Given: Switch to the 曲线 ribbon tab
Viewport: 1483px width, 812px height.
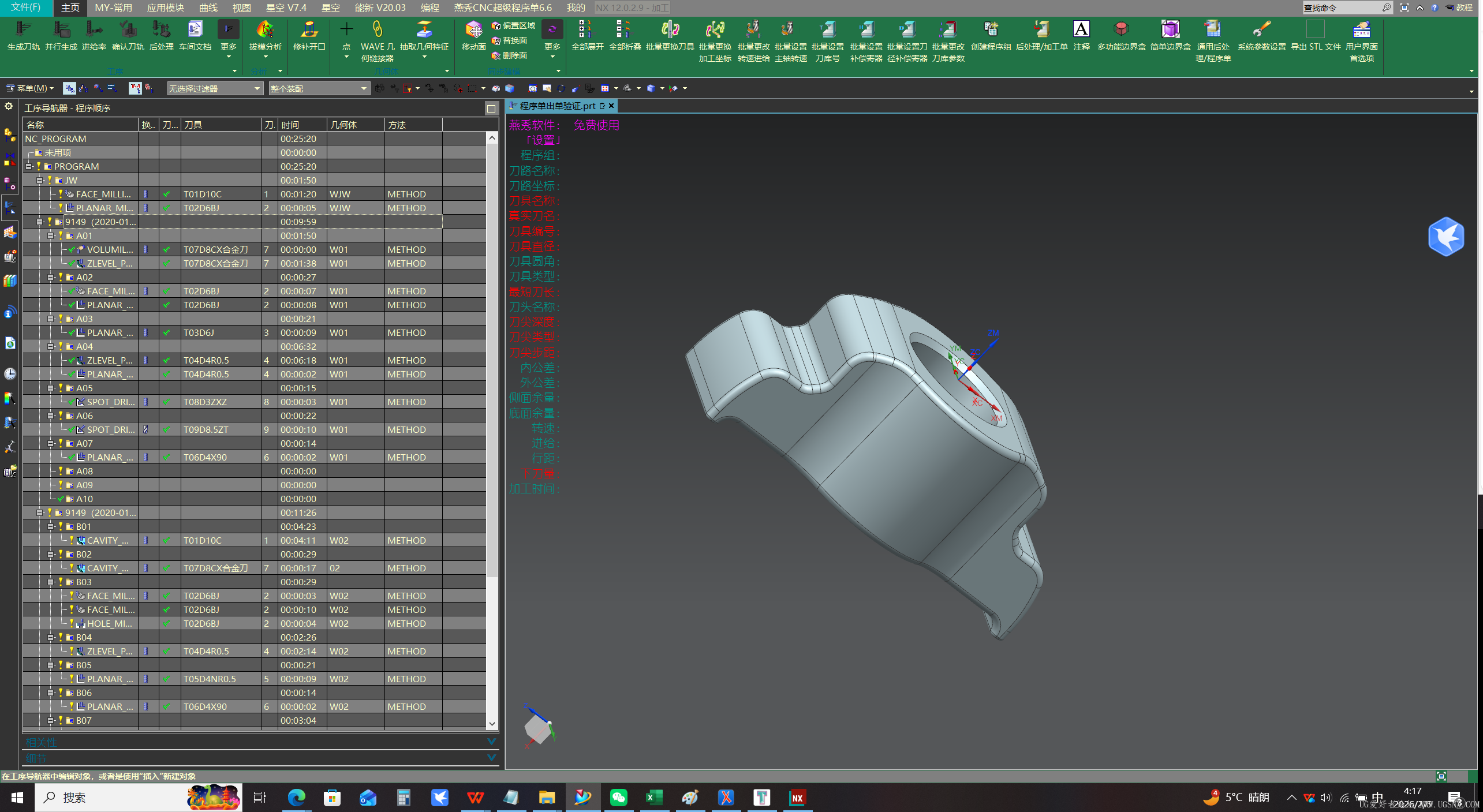Looking at the screenshot, I should (x=208, y=8).
